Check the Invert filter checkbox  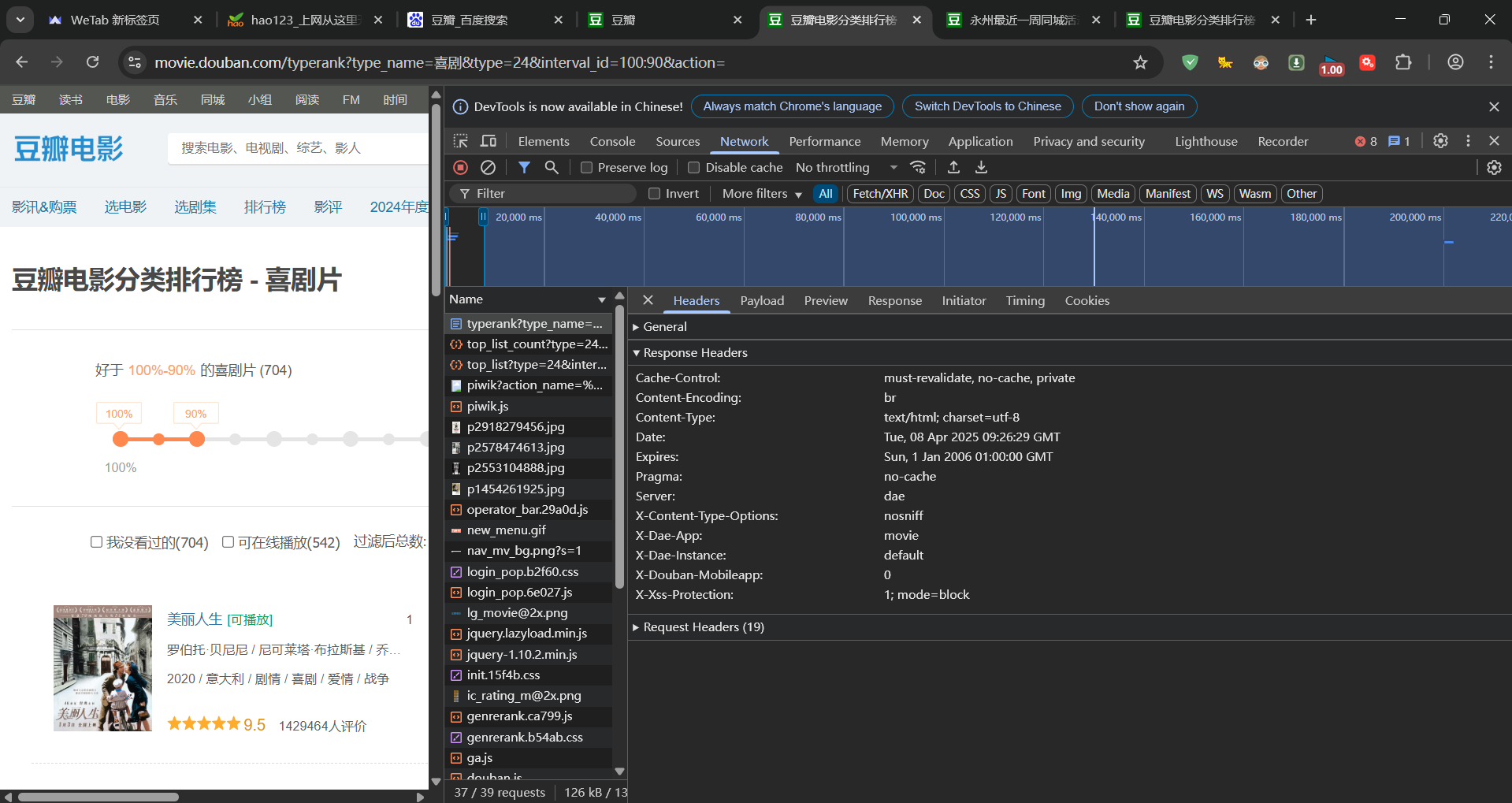coord(654,194)
